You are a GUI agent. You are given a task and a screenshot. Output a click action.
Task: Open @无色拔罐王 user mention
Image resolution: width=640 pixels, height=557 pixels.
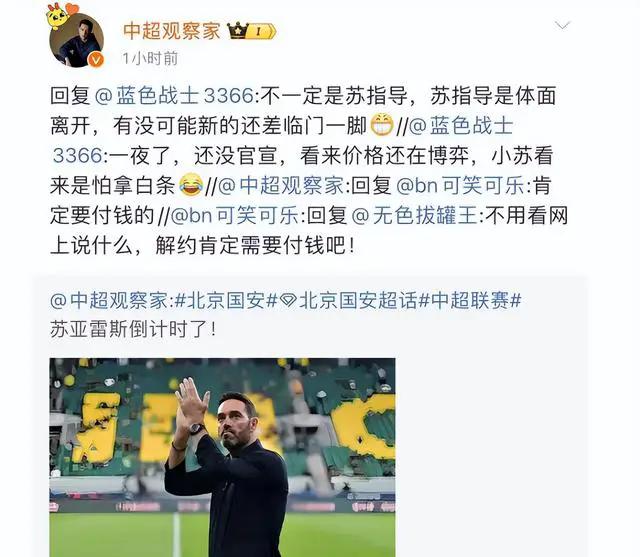pyautogui.click(x=414, y=215)
